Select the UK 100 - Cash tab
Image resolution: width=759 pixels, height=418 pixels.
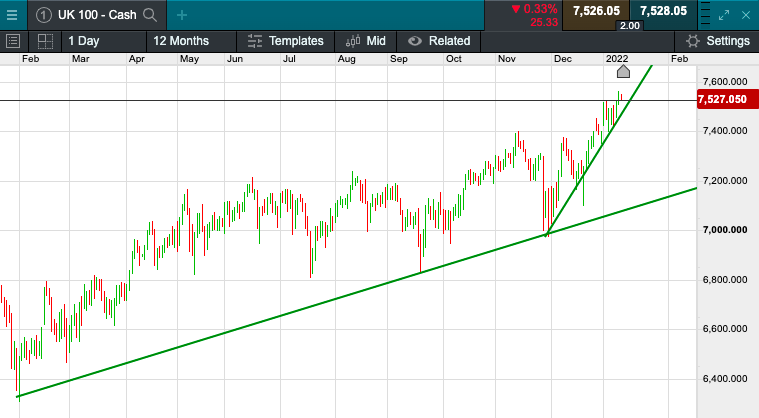96,14
